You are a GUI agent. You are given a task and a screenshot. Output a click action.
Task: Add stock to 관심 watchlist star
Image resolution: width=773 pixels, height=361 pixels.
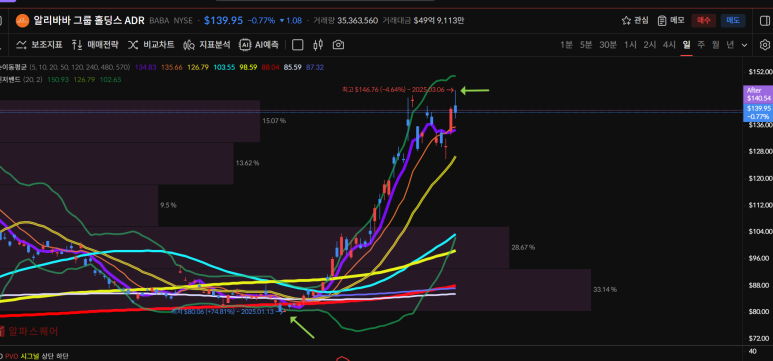click(x=635, y=20)
